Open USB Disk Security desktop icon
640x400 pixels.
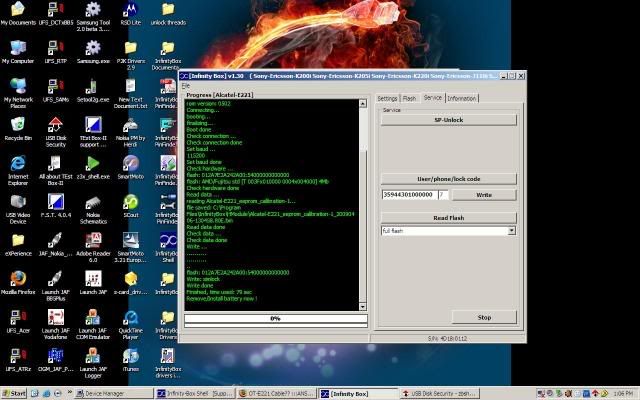point(55,123)
